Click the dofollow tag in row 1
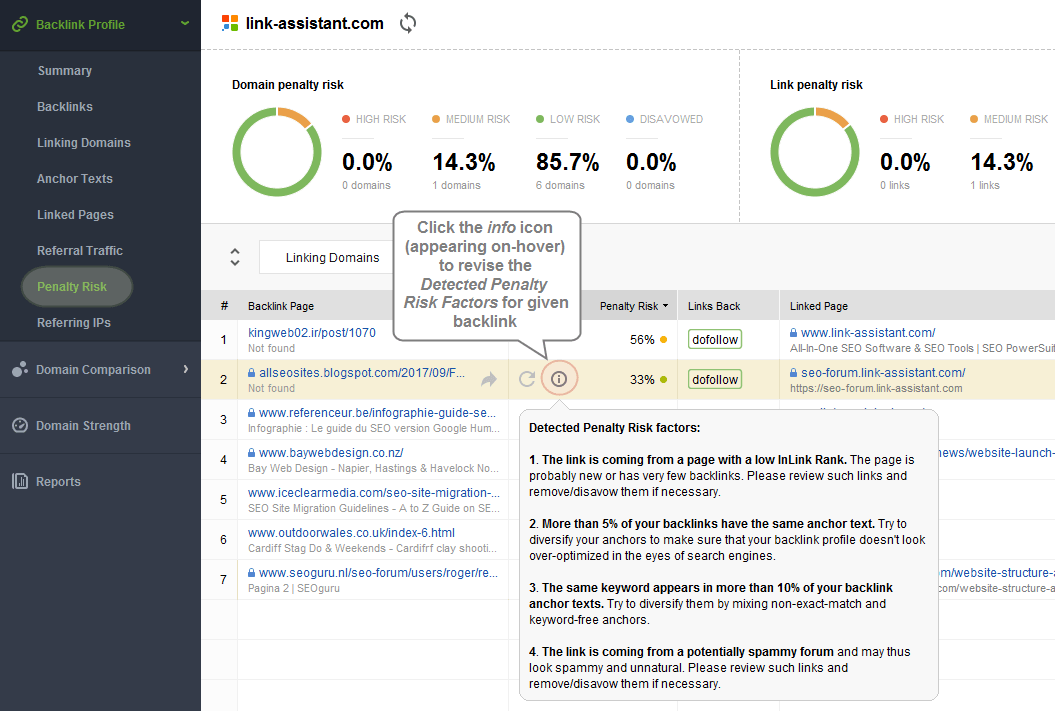This screenshot has height=711, width=1055. coord(714,340)
